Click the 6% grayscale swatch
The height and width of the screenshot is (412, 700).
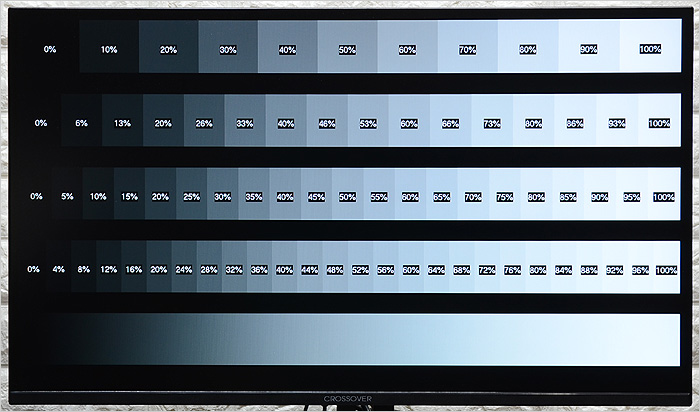pos(82,123)
